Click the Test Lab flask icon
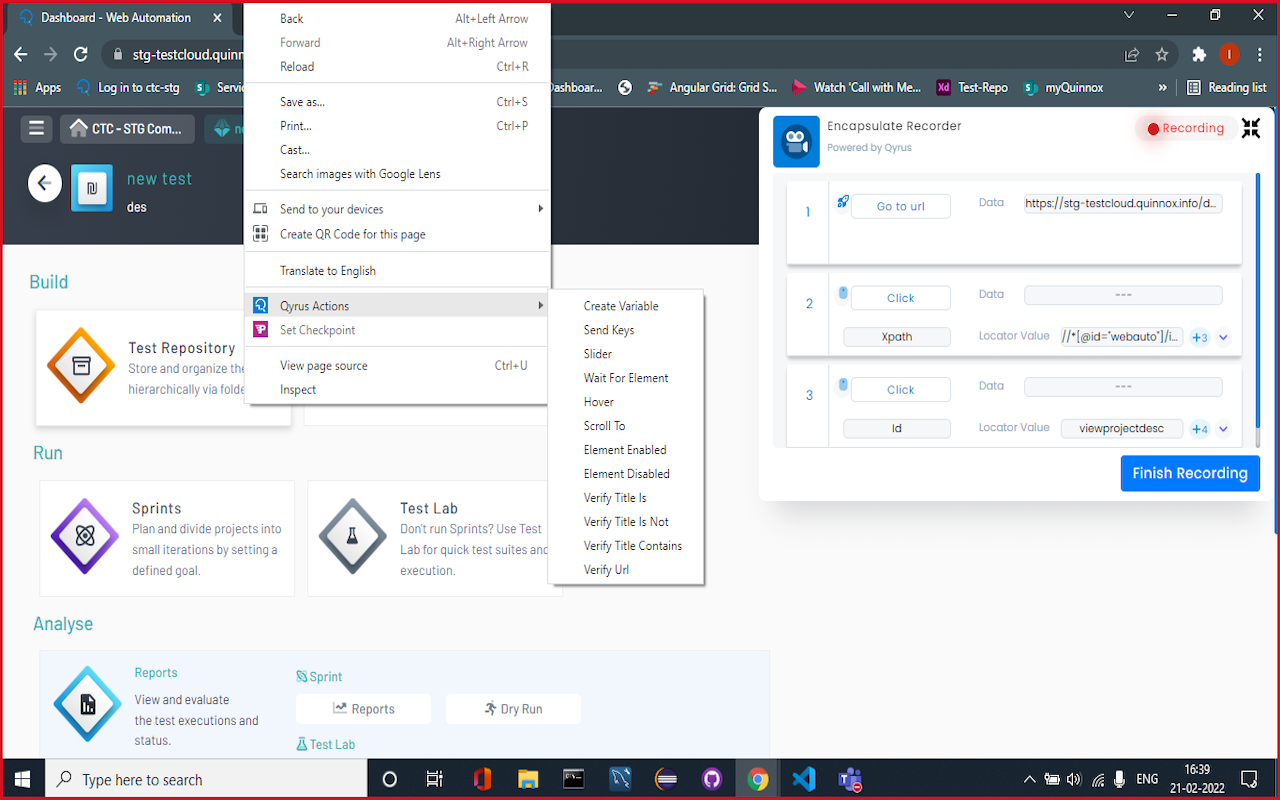Viewport: 1280px width, 800px height. click(x=352, y=537)
